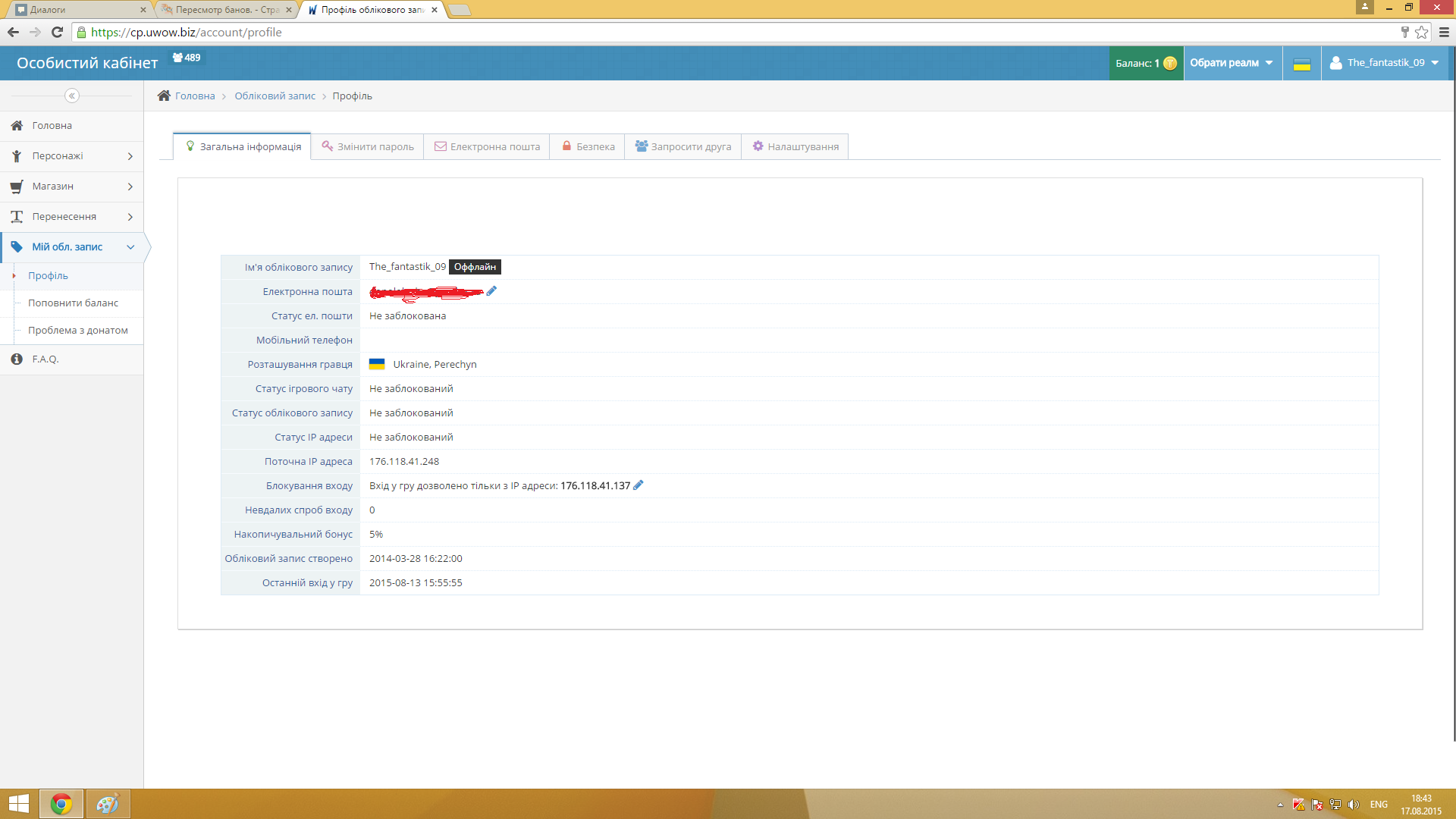The height and width of the screenshot is (819, 1456).
Task: Click the Поповнити баланс sidebar link
Action: 73,303
